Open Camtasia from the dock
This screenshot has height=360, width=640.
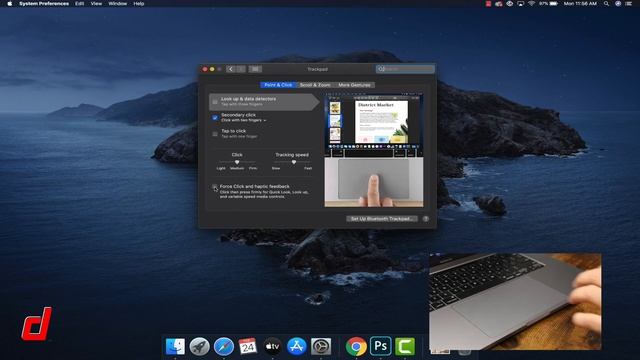click(404, 347)
